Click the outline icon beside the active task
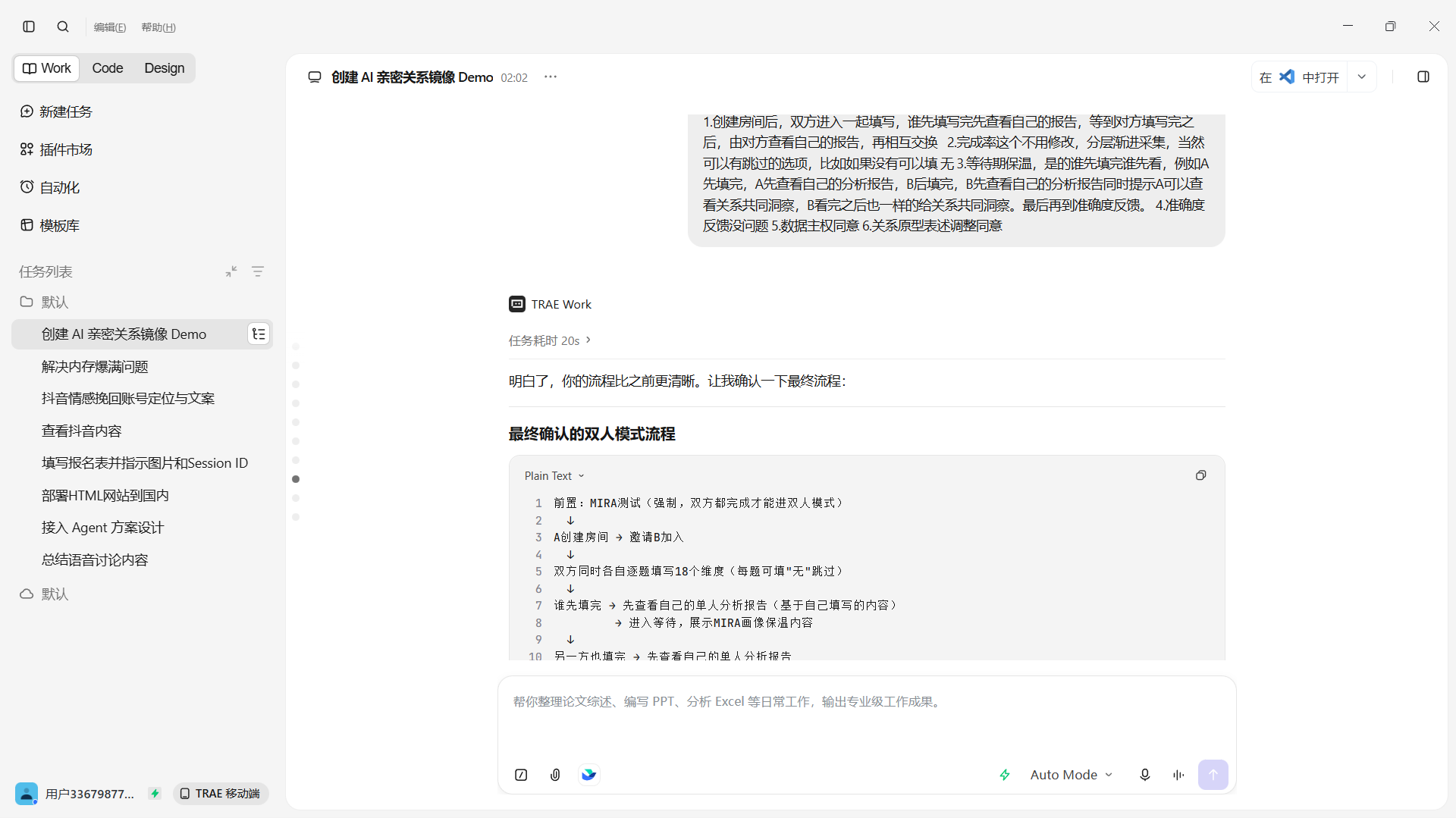This screenshot has width=1456, height=818. tap(259, 334)
